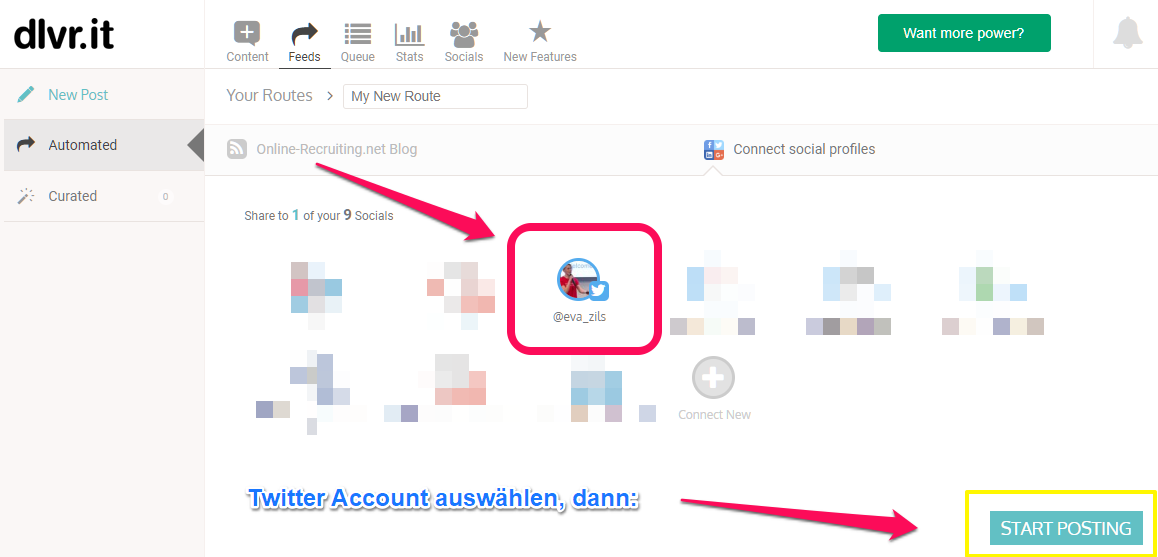Go to New Post in sidebar
The image size is (1158, 557).
78,95
